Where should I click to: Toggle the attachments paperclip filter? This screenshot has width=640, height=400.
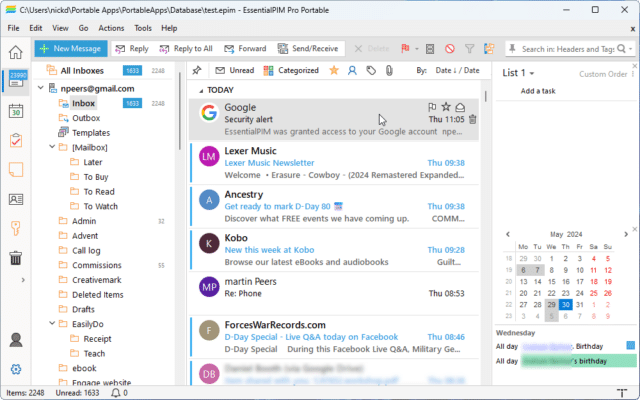(x=389, y=71)
